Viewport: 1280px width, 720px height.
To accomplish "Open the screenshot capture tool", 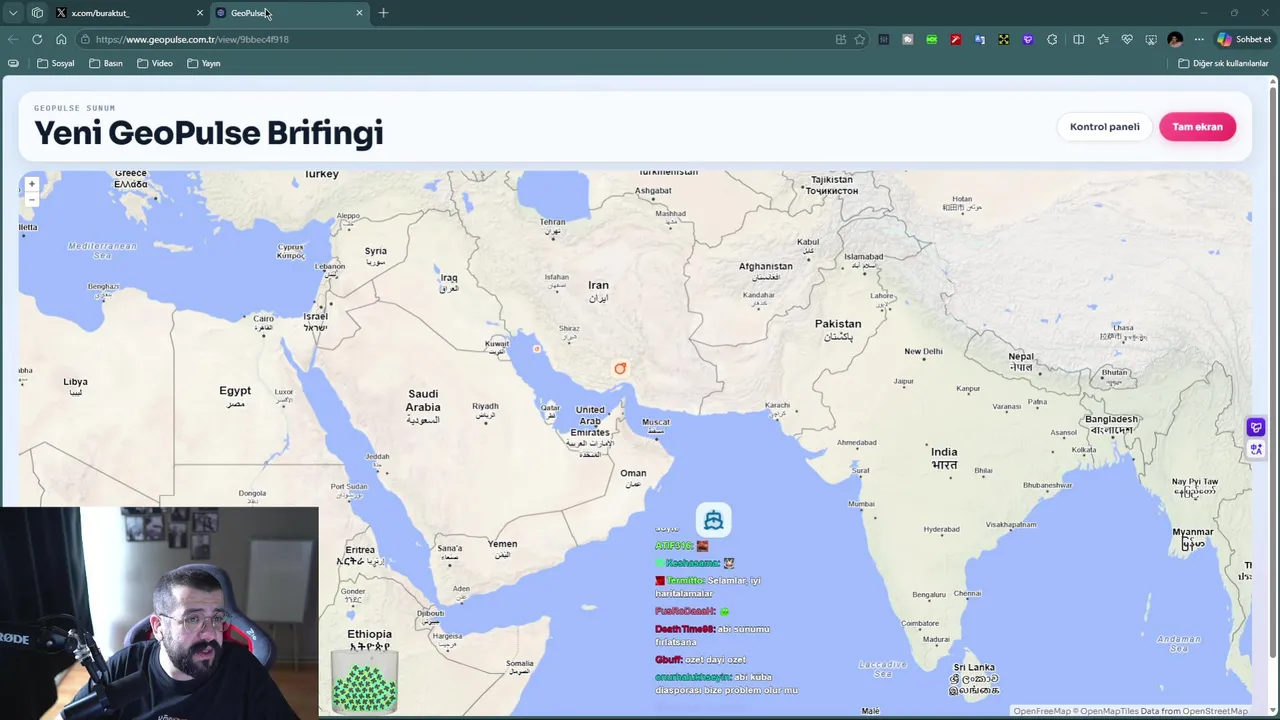I will point(1151,39).
